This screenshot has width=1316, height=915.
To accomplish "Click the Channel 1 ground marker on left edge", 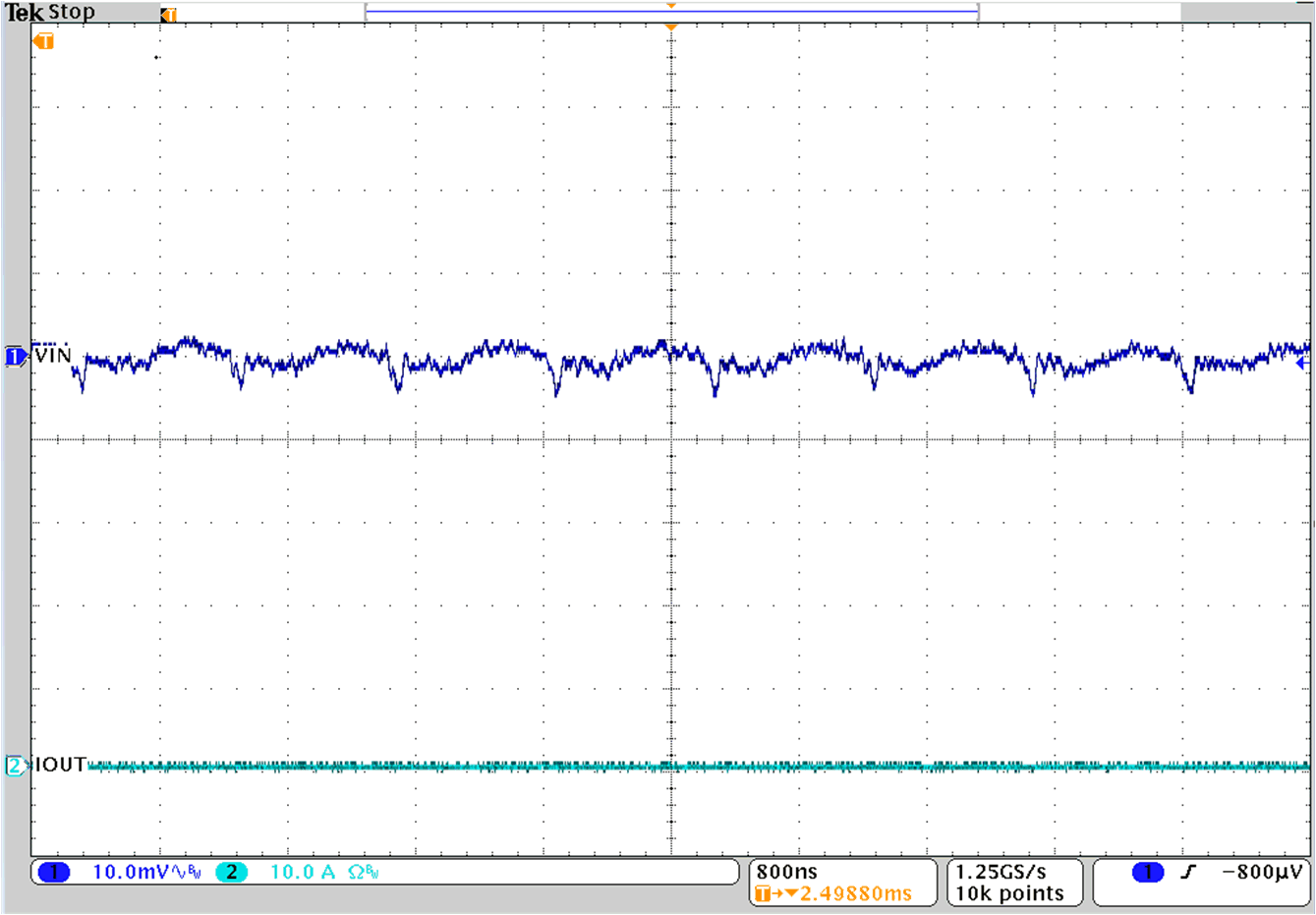I will 14,354.
